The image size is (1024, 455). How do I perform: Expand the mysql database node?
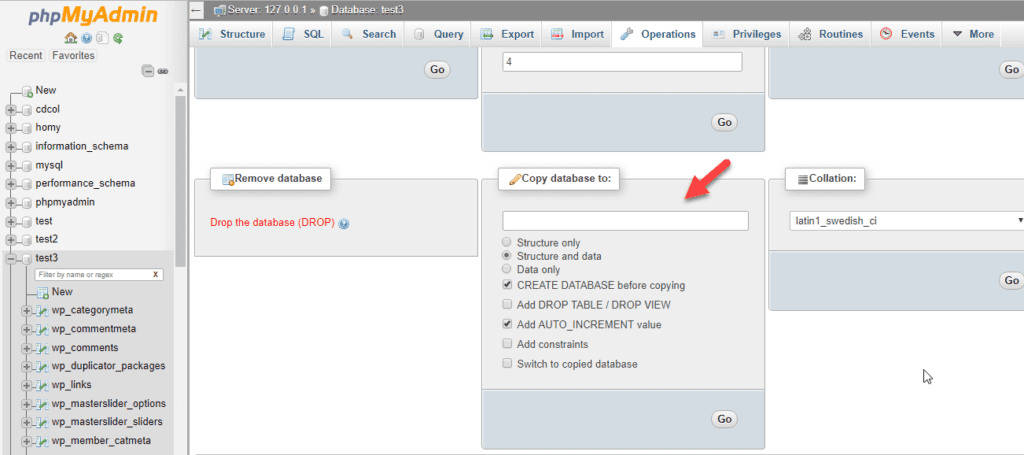[x=11, y=166]
